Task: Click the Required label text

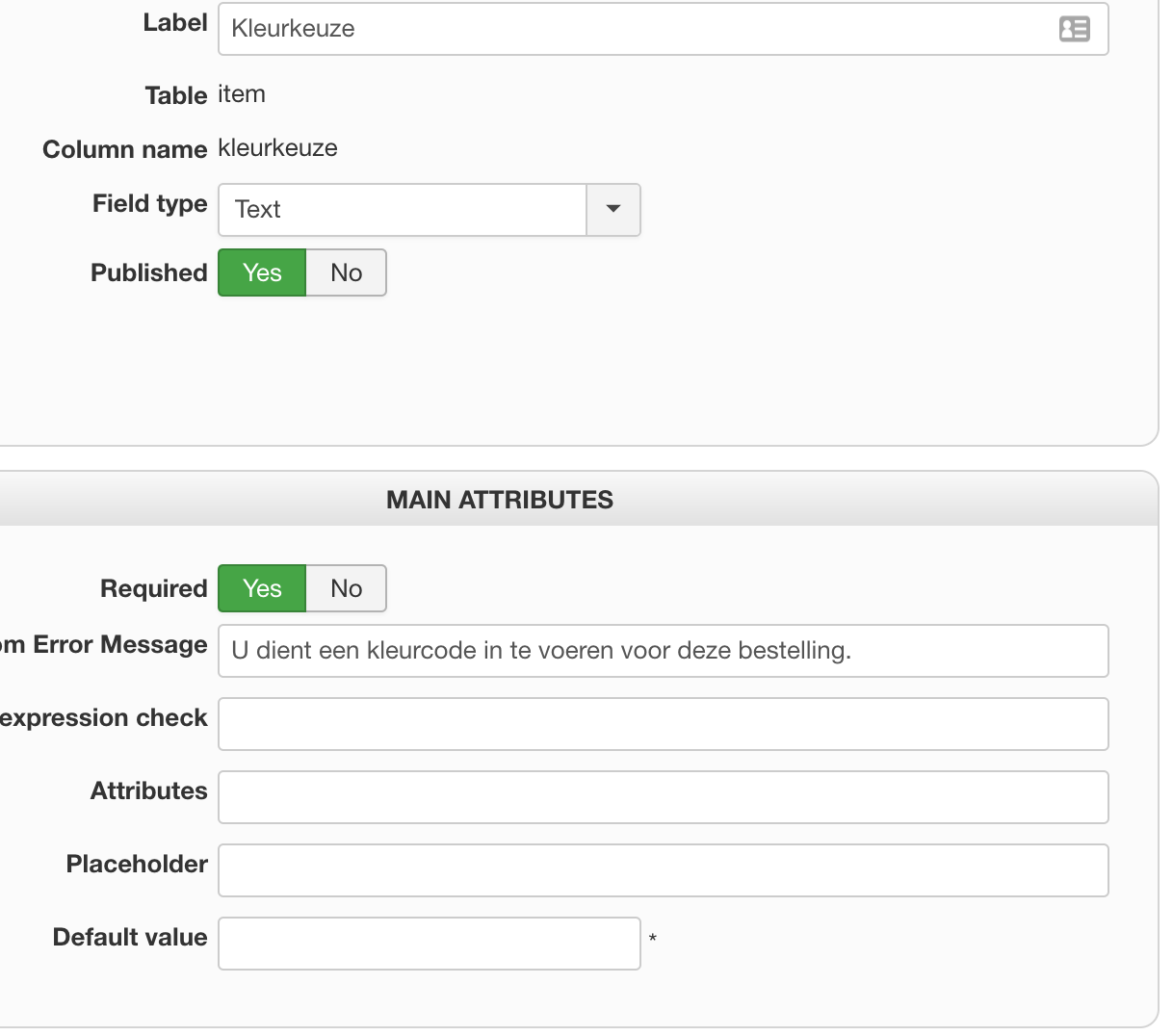Action: coord(153,588)
